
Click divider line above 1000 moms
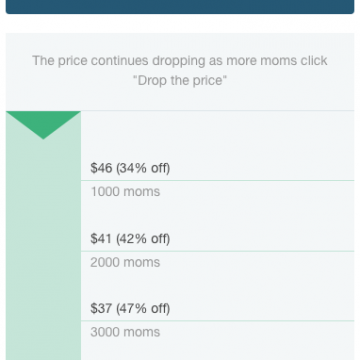pyautogui.click(x=217, y=180)
